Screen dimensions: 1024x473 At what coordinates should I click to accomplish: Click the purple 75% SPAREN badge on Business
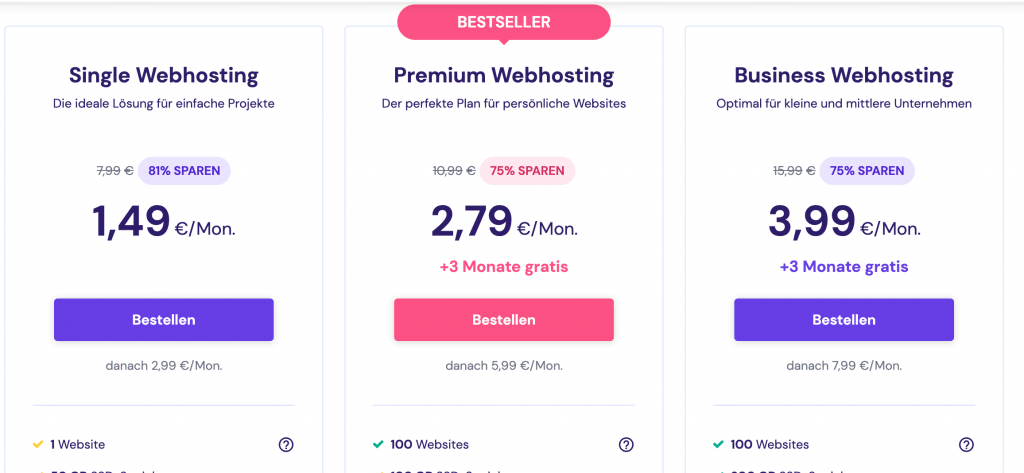pyautogui.click(x=866, y=171)
